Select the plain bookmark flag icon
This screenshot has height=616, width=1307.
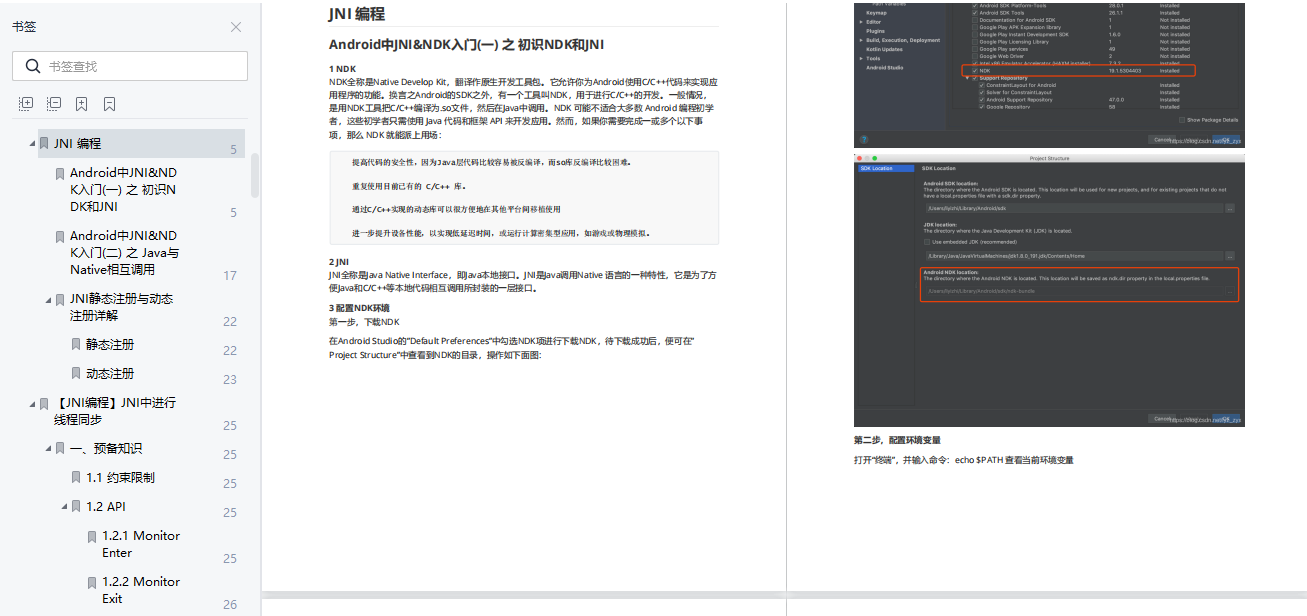(109, 102)
